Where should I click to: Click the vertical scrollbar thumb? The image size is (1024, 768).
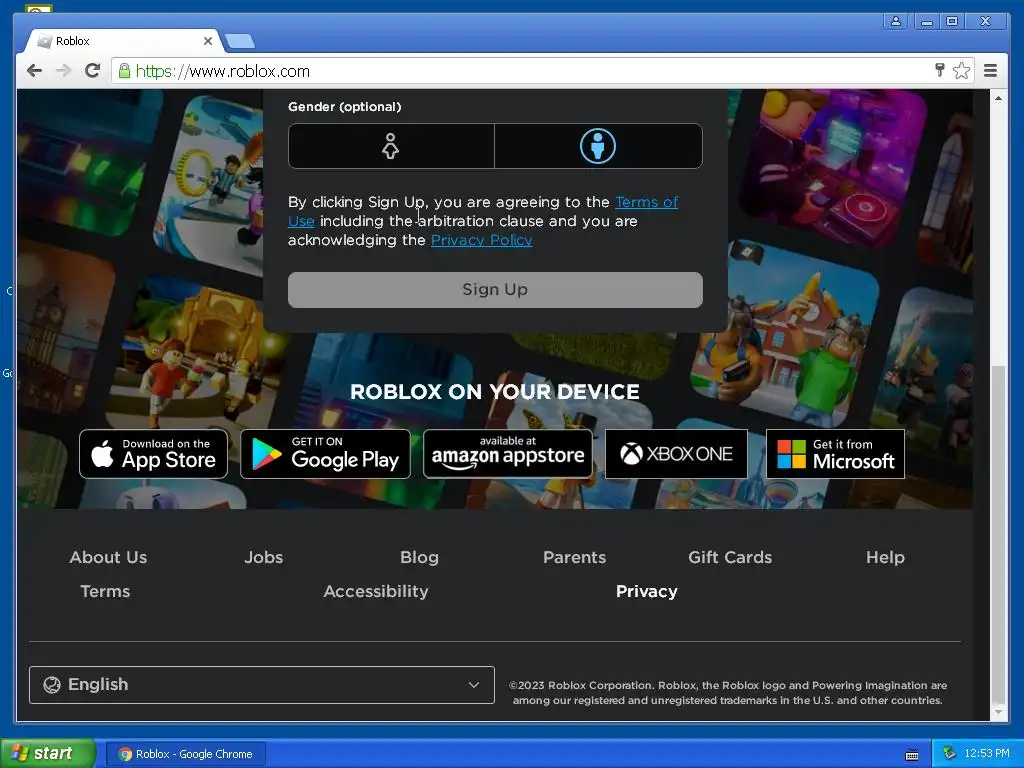(999, 536)
